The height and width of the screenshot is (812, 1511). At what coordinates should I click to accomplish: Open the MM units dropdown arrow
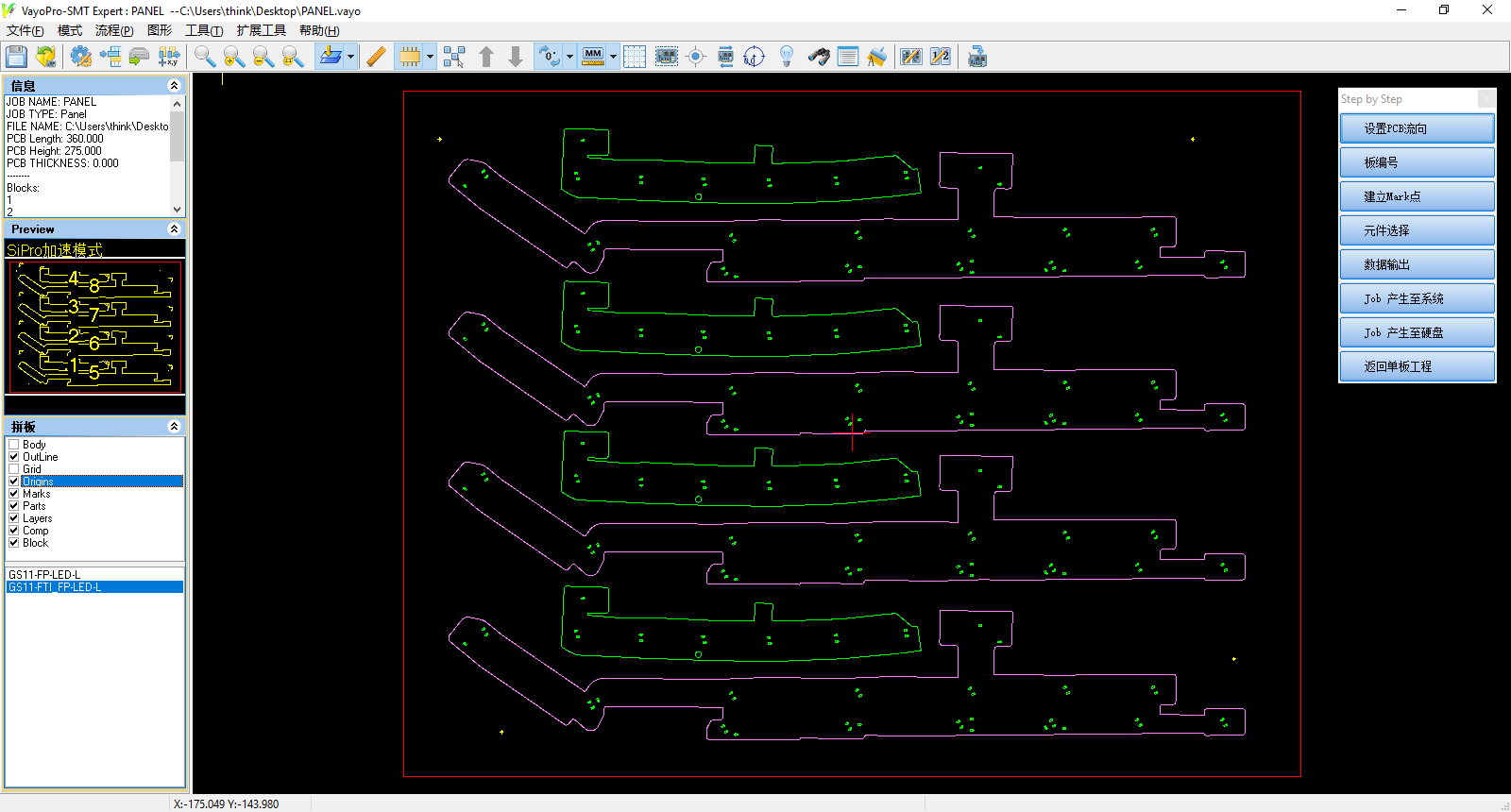click(x=613, y=57)
